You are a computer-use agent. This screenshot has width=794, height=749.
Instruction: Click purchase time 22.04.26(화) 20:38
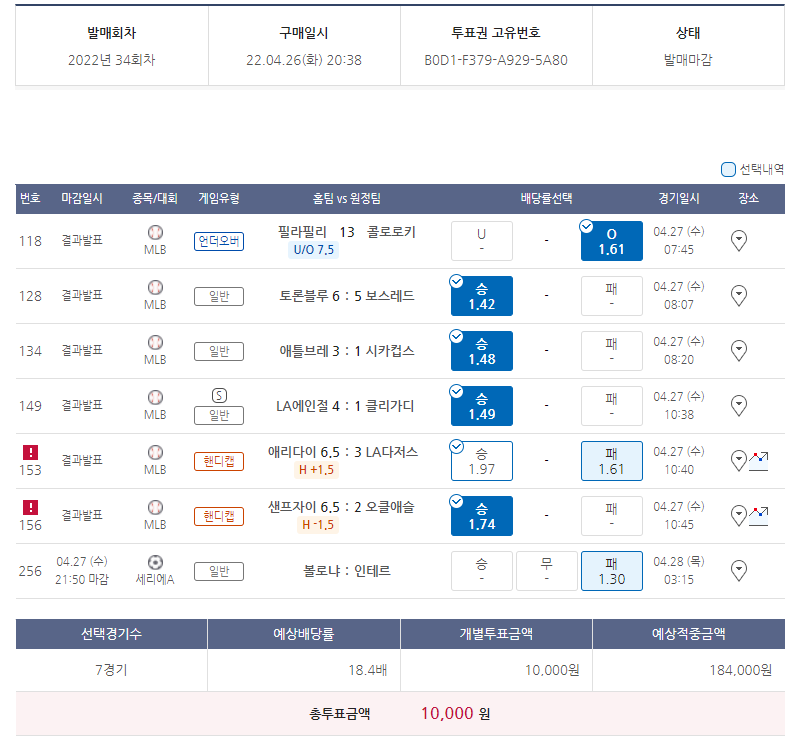(304, 60)
